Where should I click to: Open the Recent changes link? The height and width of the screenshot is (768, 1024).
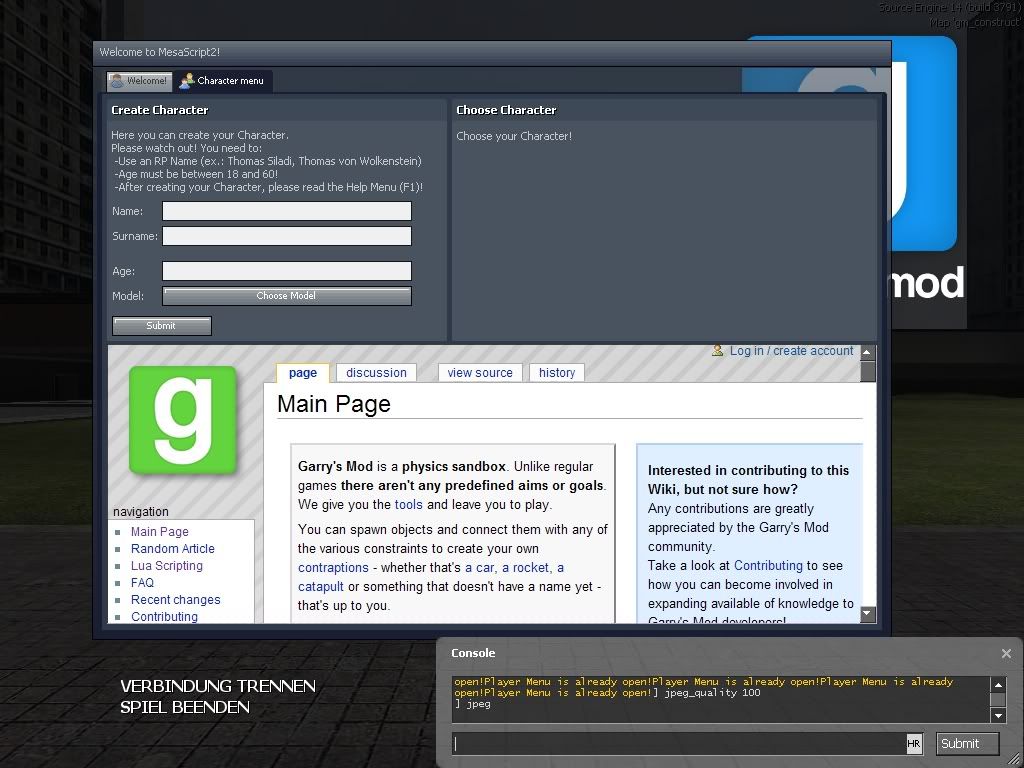(x=176, y=600)
